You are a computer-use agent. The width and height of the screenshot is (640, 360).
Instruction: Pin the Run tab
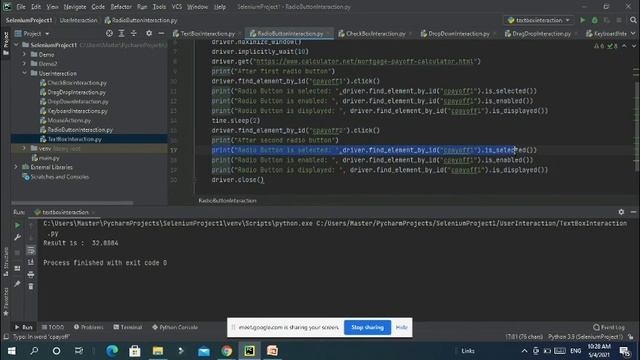(18, 284)
